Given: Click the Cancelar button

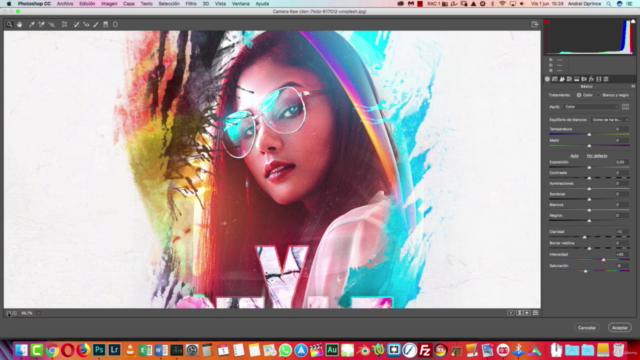Looking at the screenshot, I should point(587,328).
